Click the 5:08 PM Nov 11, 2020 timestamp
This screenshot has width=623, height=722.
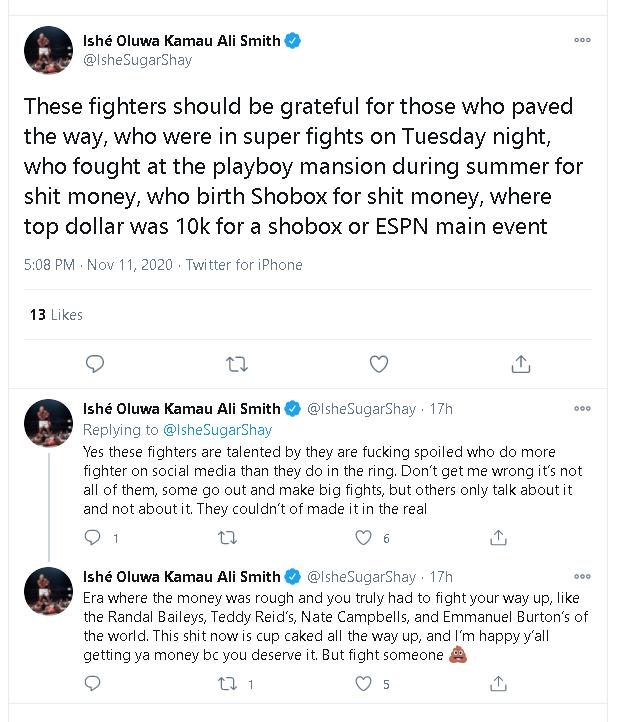[x=94, y=265]
